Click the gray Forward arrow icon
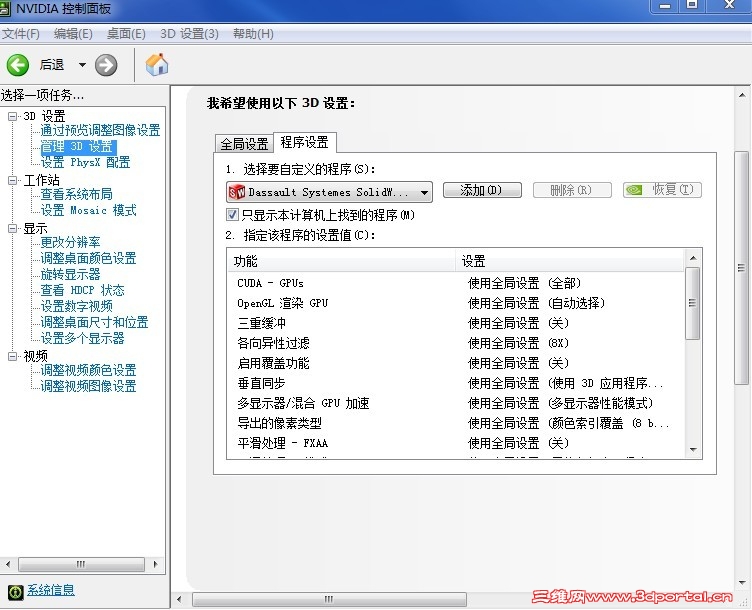 (x=106, y=65)
